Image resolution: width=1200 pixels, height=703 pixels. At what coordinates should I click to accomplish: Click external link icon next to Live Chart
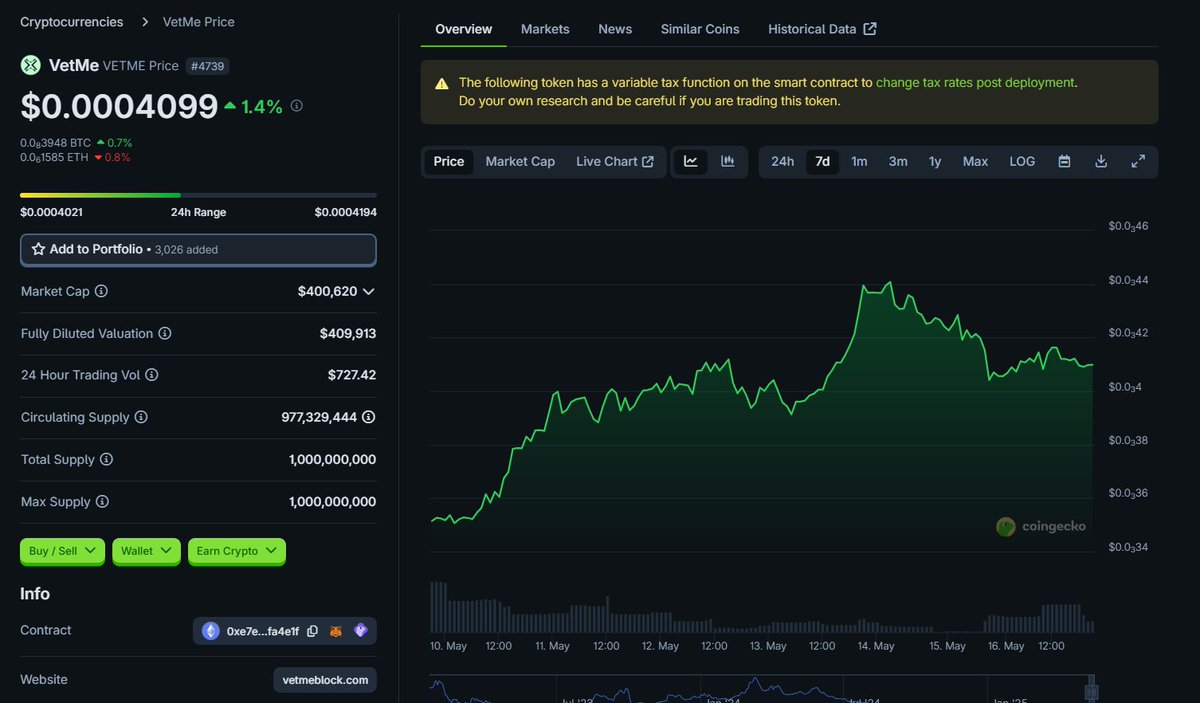click(648, 161)
